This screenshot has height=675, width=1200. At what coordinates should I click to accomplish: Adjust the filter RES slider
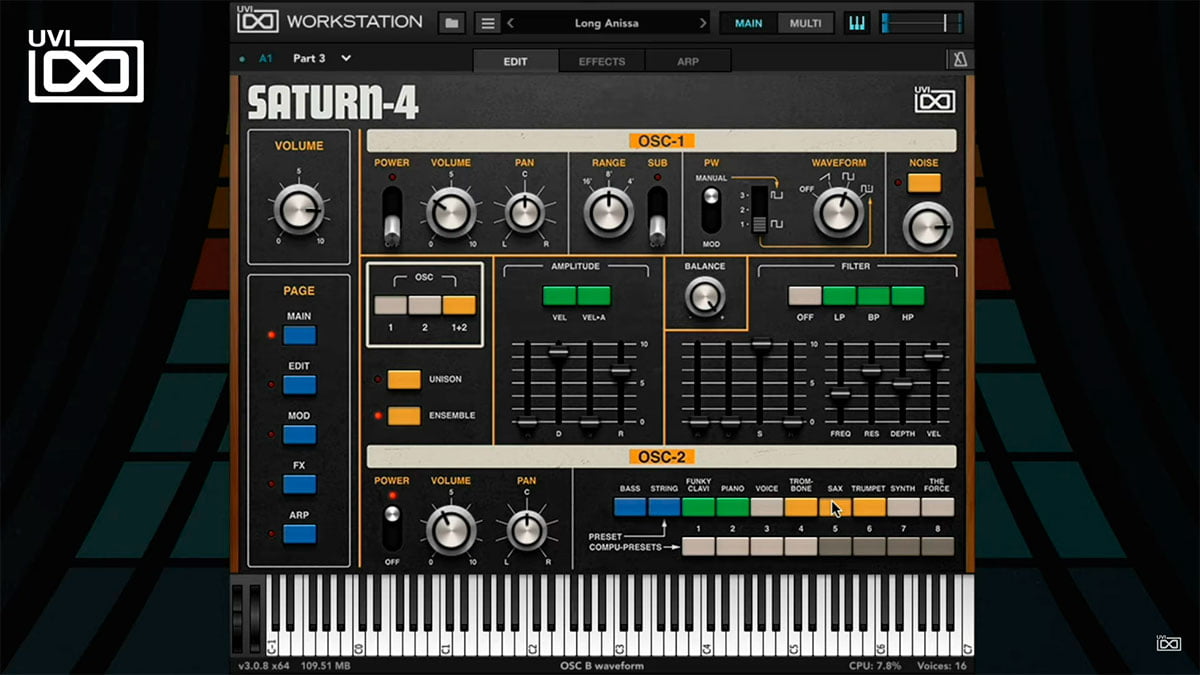[871, 370]
